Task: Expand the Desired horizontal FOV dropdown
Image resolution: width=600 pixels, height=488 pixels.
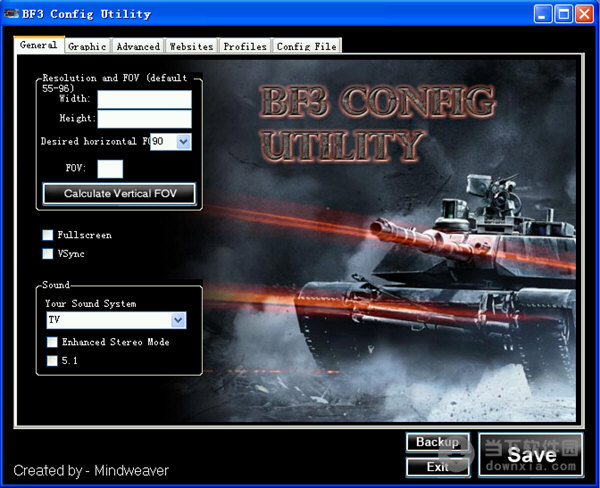Action: (x=183, y=142)
